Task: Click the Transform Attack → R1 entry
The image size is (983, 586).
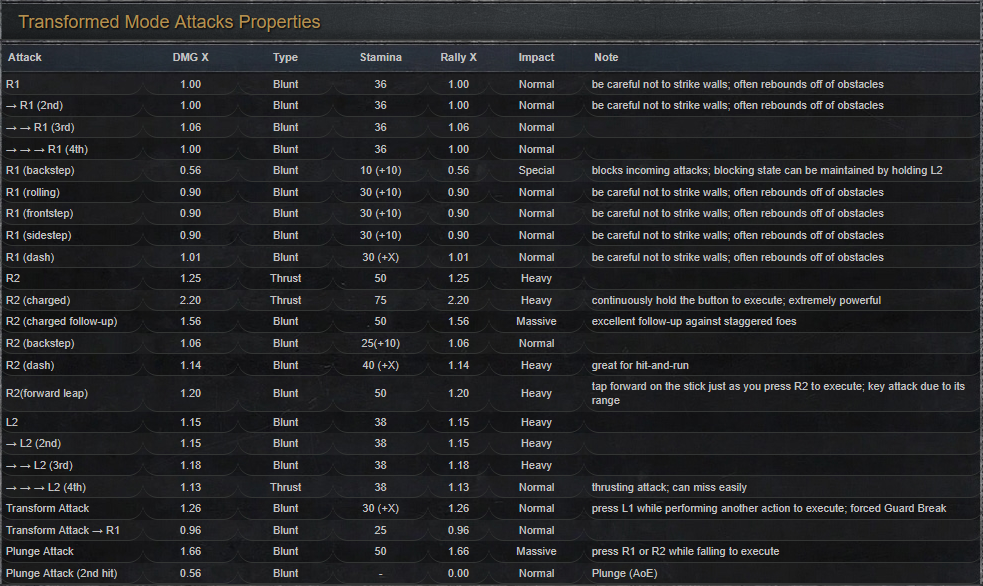Action: point(63,530)
